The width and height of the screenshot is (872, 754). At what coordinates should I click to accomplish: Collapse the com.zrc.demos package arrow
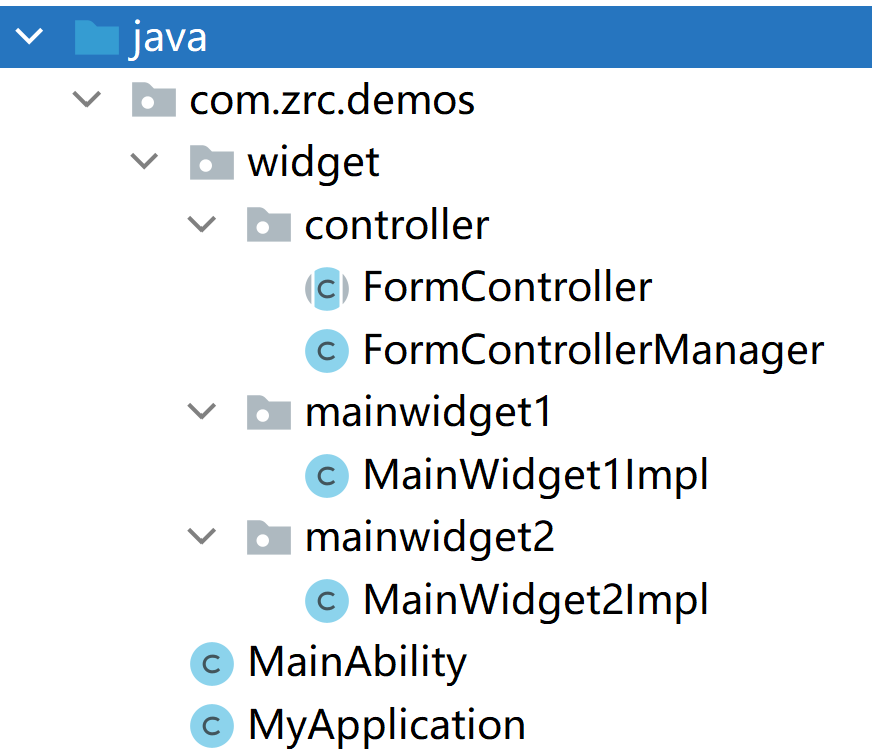coord(88,100)
